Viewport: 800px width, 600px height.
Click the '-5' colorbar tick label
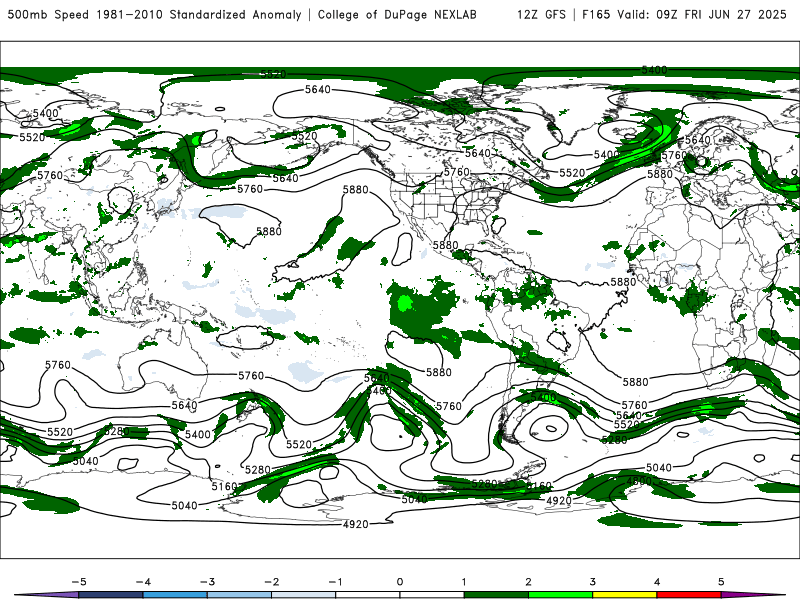click(x=79, y=582)
